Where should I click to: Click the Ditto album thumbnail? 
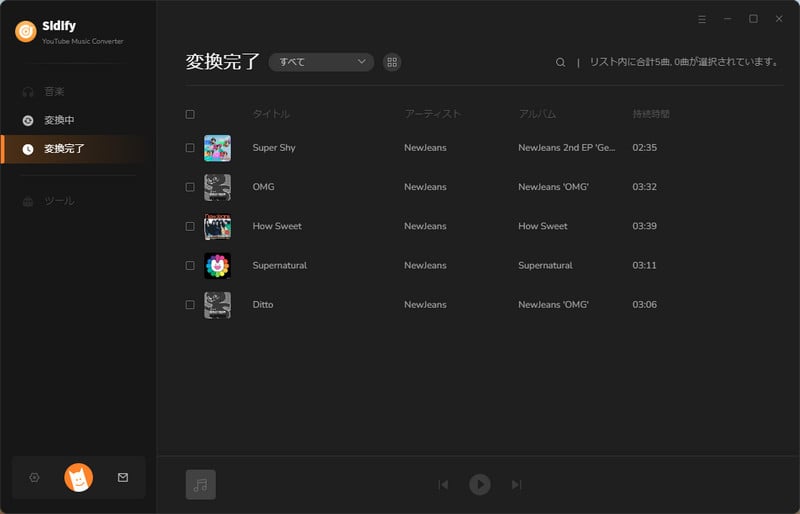[217, 305]
